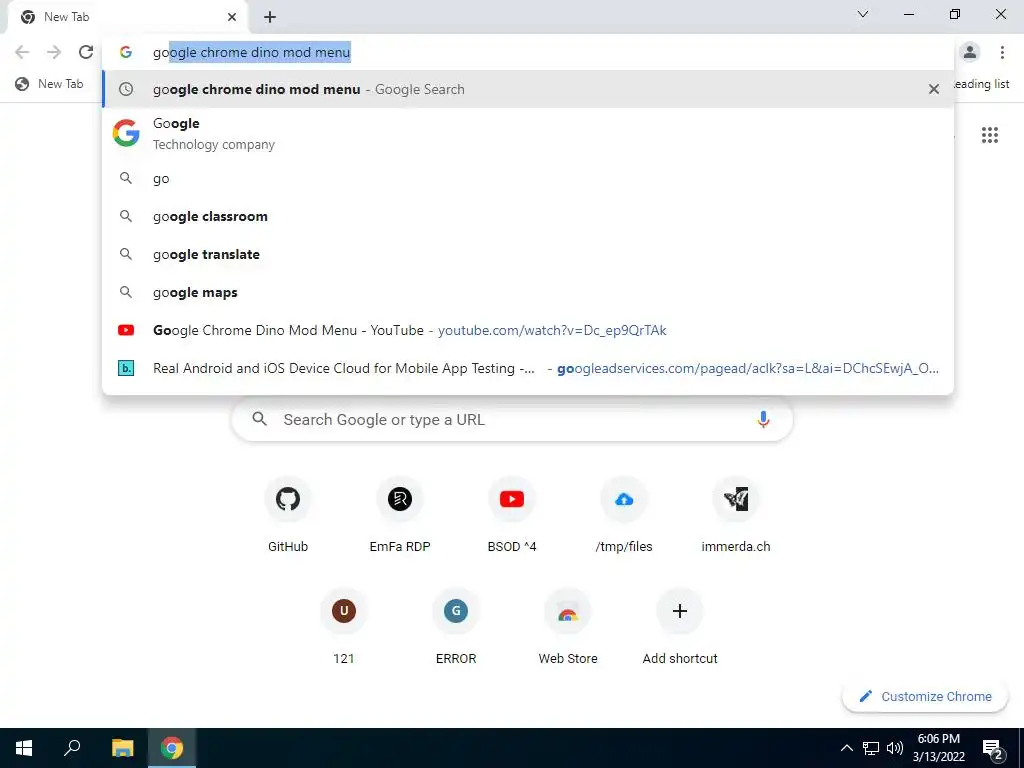
Task: Open the BSOD ^4 YouTube shortcut
Action: point(512,515)
